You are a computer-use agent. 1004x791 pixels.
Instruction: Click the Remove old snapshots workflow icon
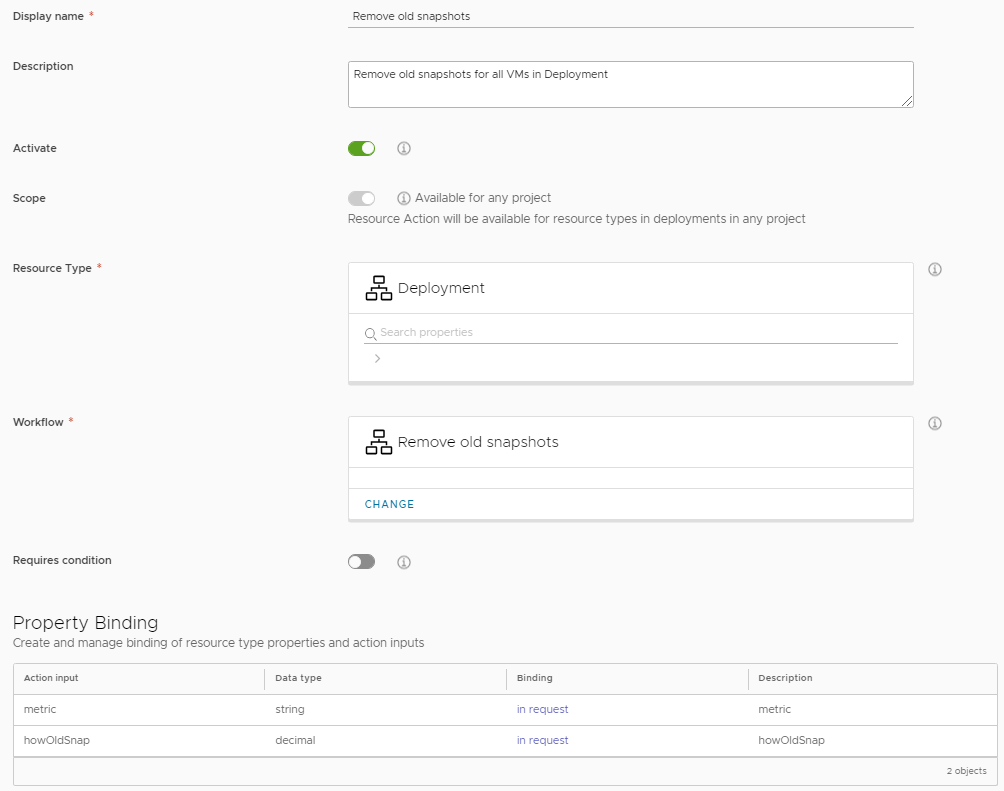[x=378, y=442]
